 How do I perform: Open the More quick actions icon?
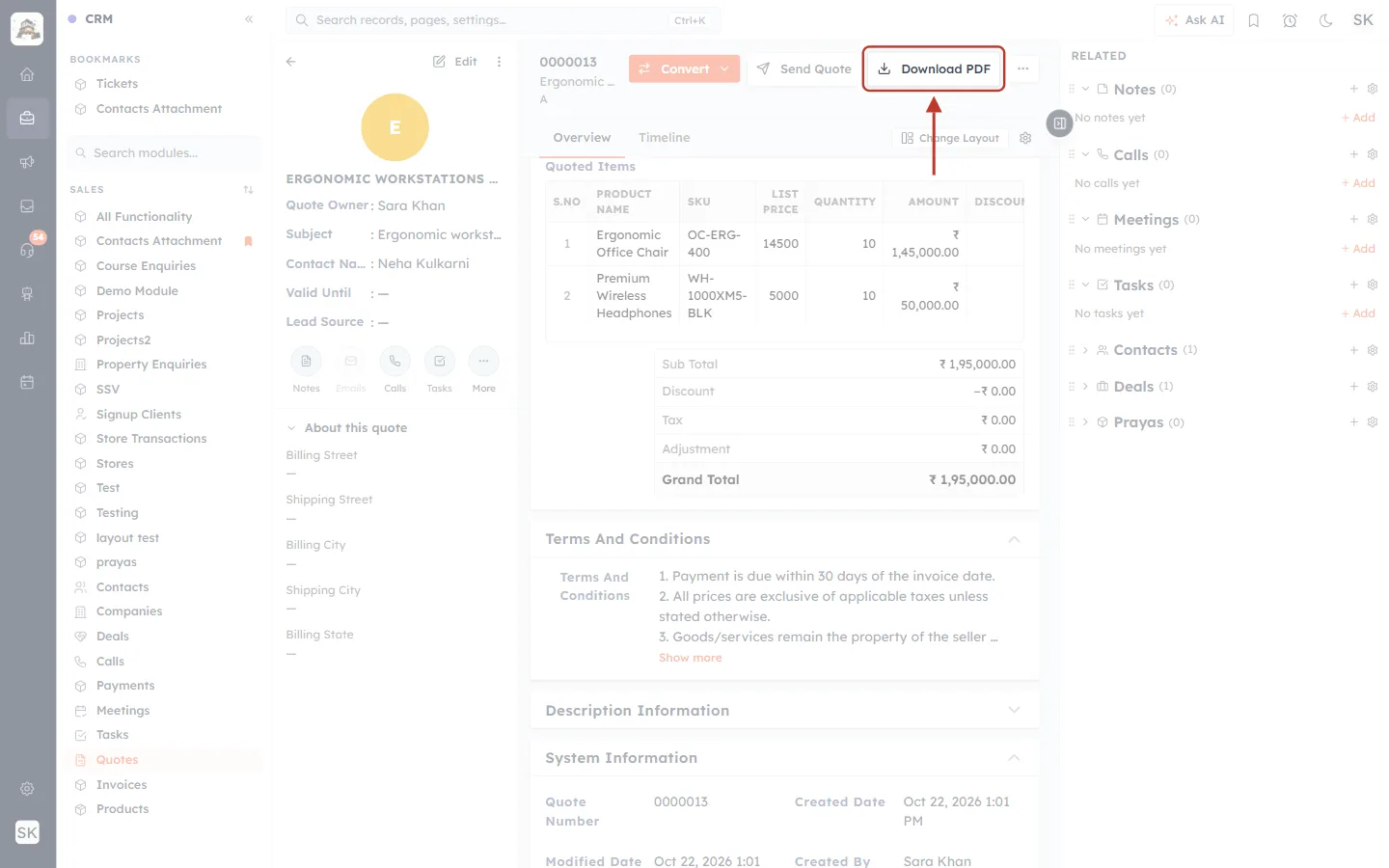pos(483,361)
